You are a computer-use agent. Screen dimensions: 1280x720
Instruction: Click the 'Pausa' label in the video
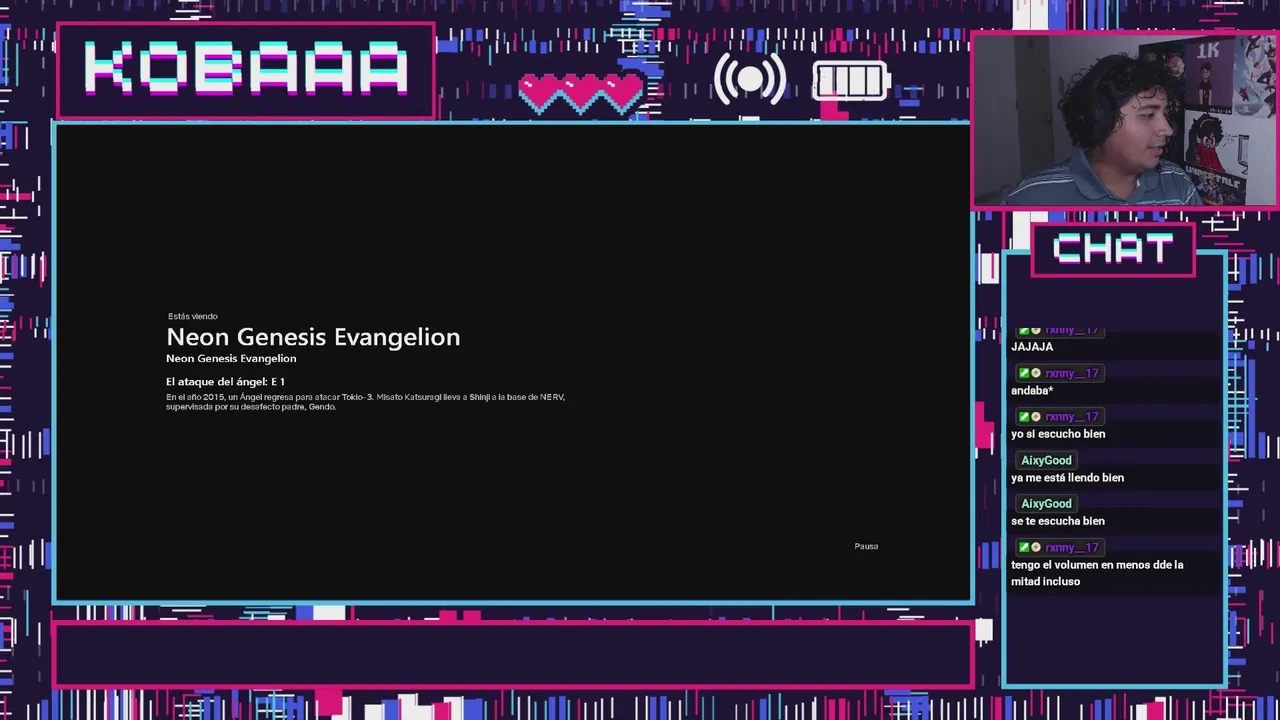866,546
